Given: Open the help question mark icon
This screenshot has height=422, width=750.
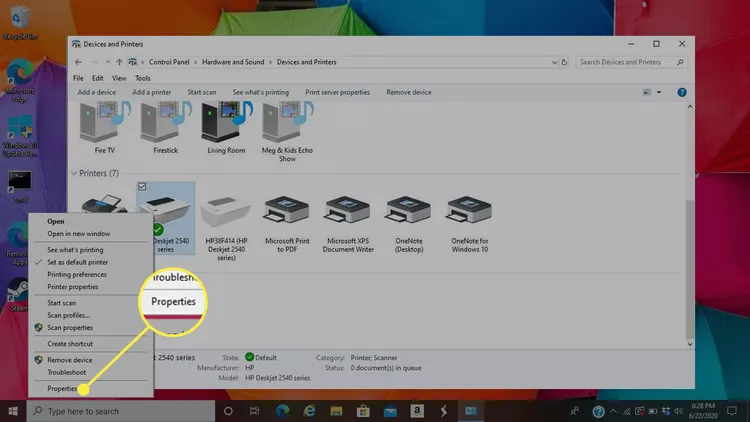Looking at the screenshot, I should pos(682,92).
